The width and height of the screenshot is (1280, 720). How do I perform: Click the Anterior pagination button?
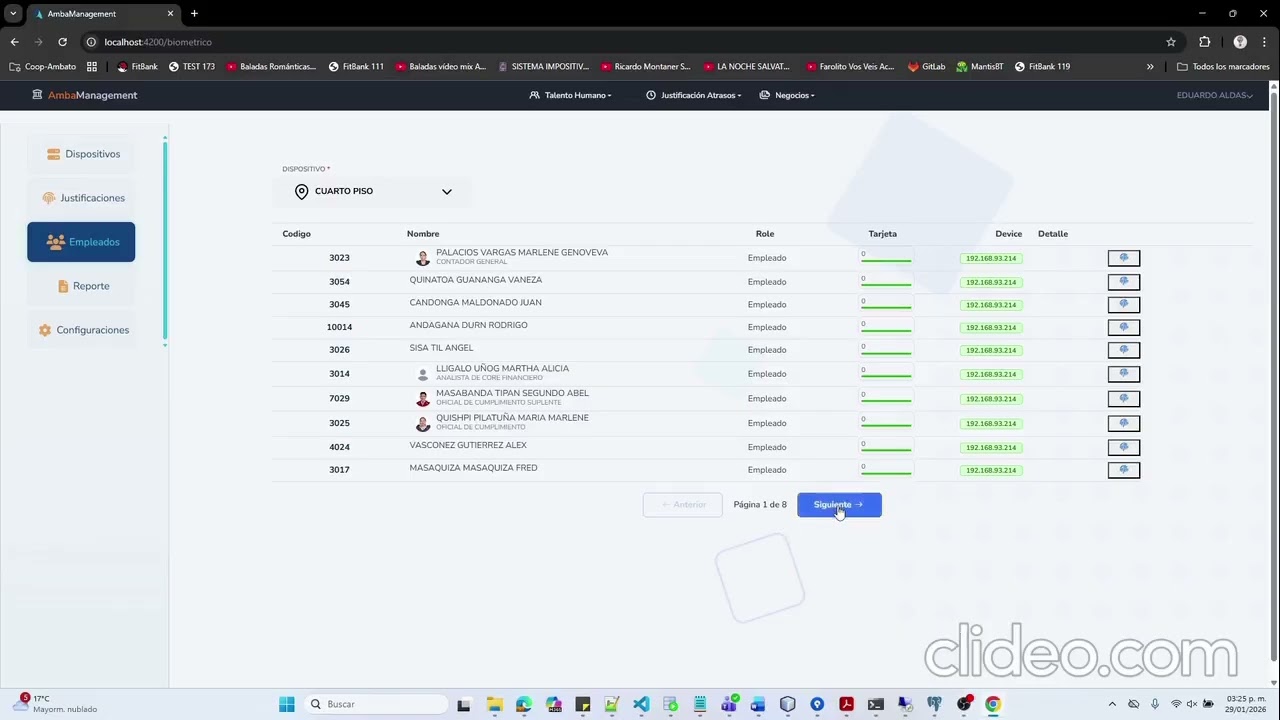click(683, 505)
